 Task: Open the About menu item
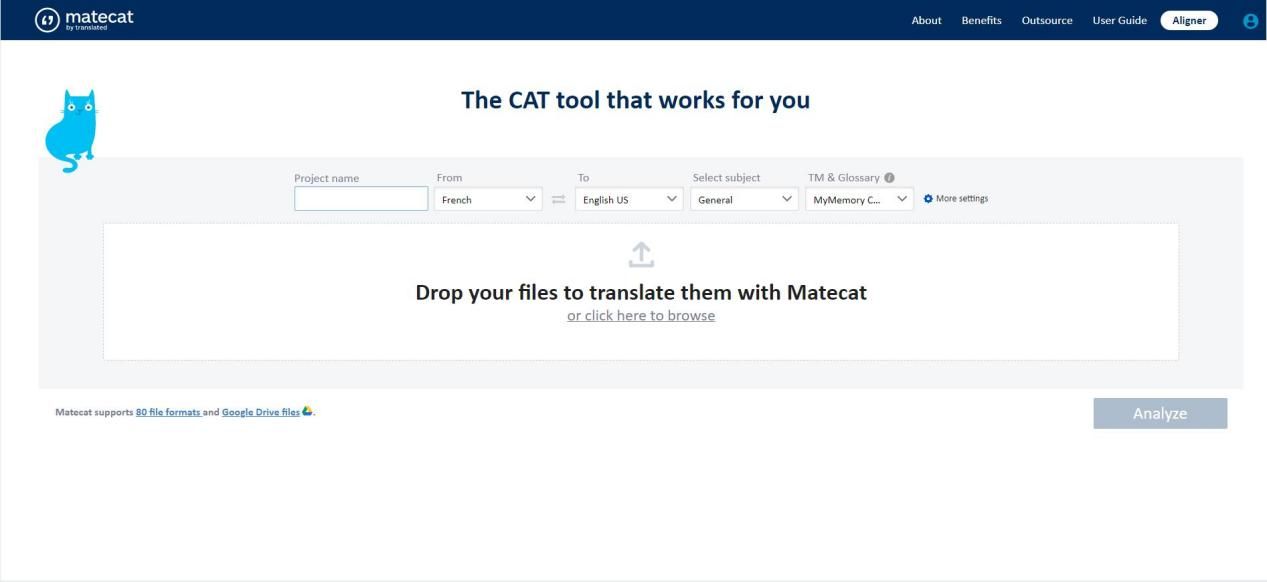926,21
